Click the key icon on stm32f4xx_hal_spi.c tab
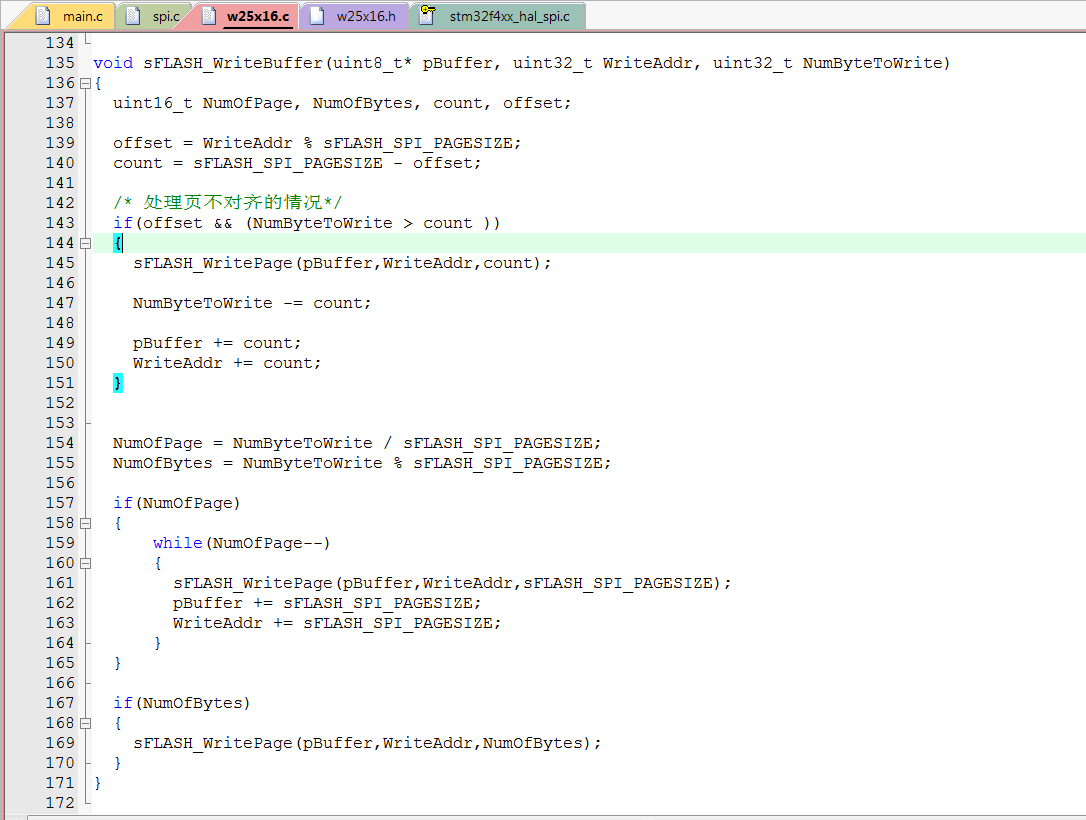 tap(427, 15)
